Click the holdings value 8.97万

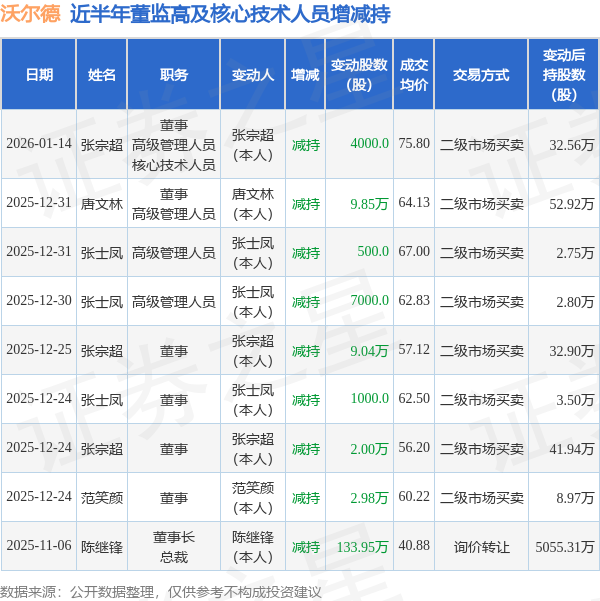pos(575,498)
